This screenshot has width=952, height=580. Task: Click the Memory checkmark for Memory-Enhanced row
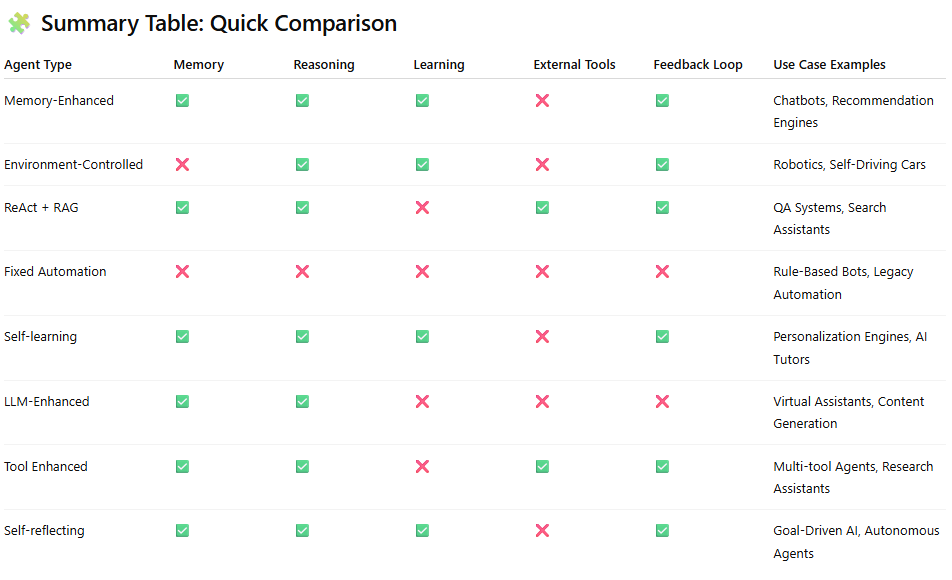pyautogui.click(x=182, y=101)
